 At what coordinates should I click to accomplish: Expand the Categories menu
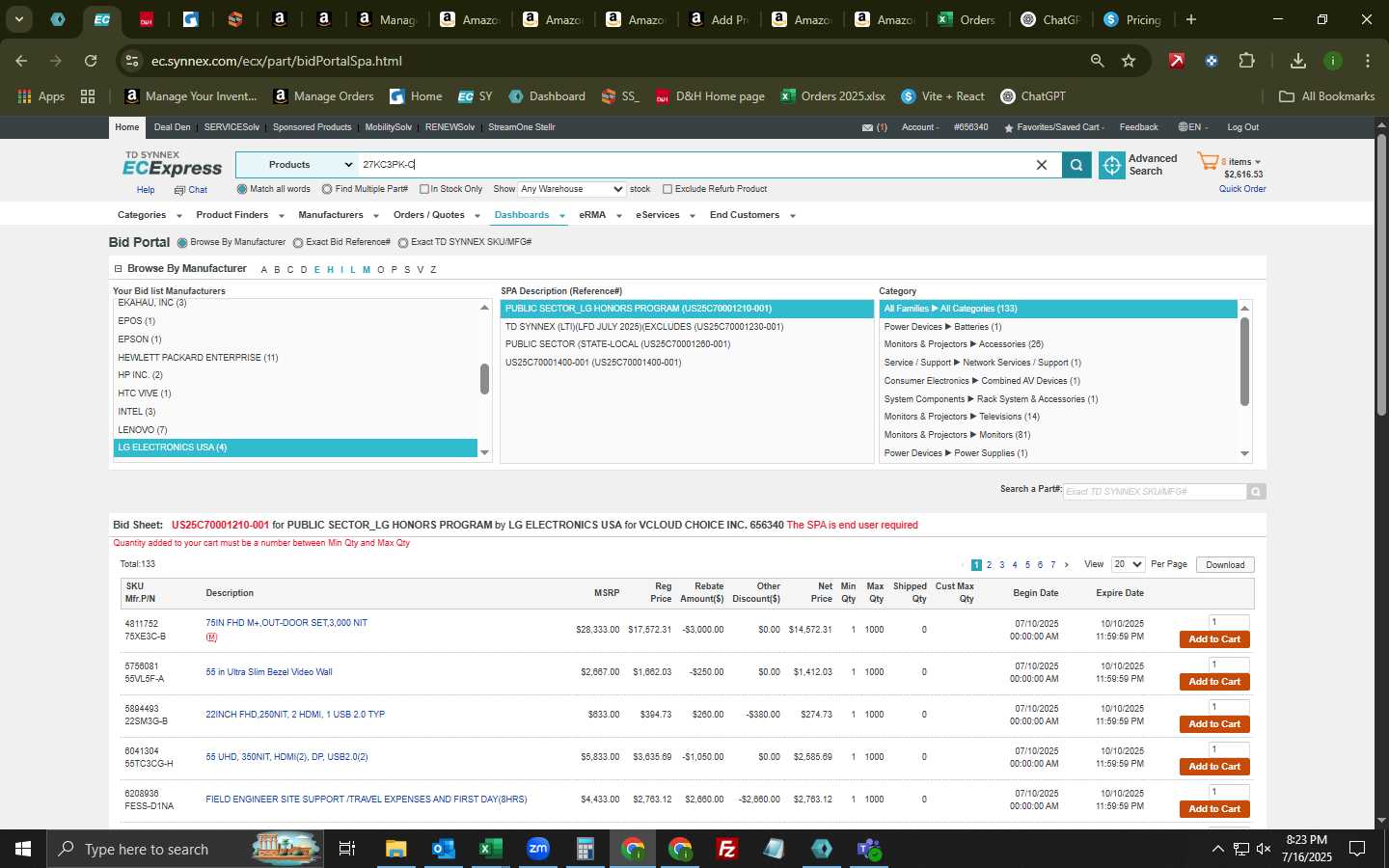click(148, 215)
